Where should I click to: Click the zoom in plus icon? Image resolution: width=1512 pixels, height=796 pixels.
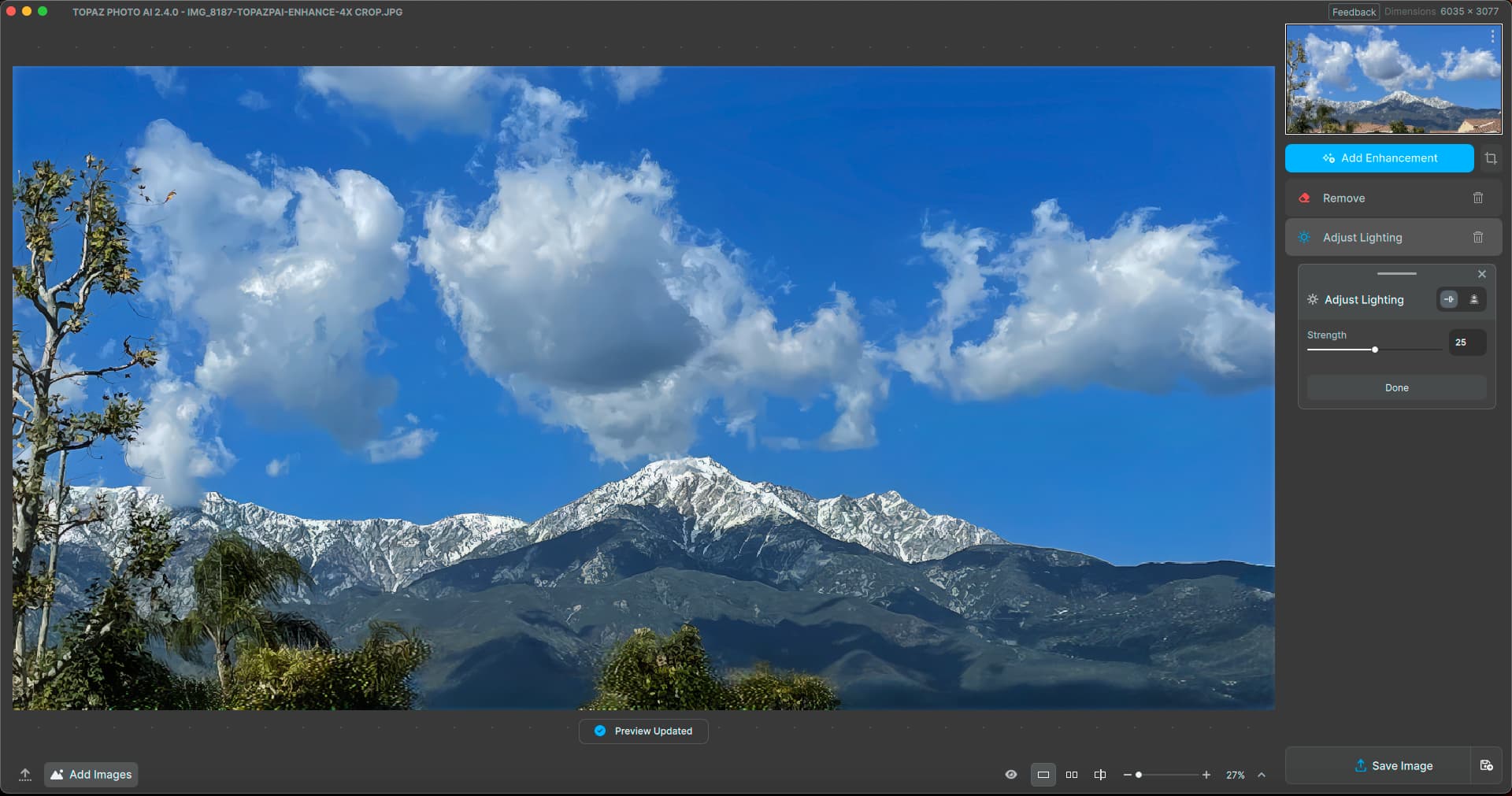coord(1206,775)
